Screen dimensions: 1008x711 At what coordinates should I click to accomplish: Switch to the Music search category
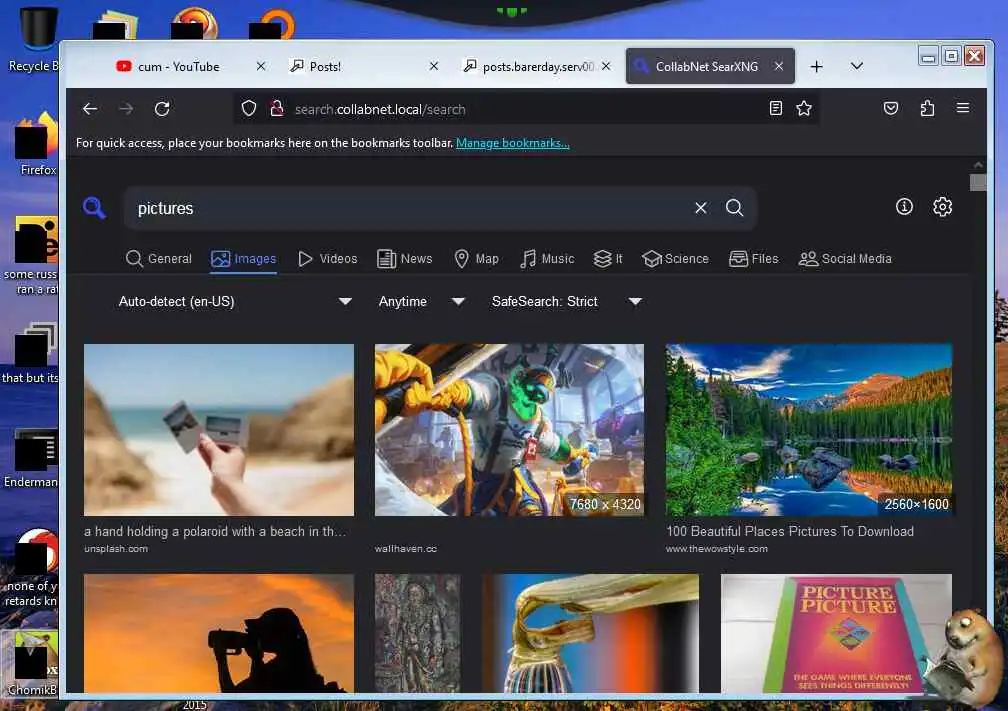(547, 258)
